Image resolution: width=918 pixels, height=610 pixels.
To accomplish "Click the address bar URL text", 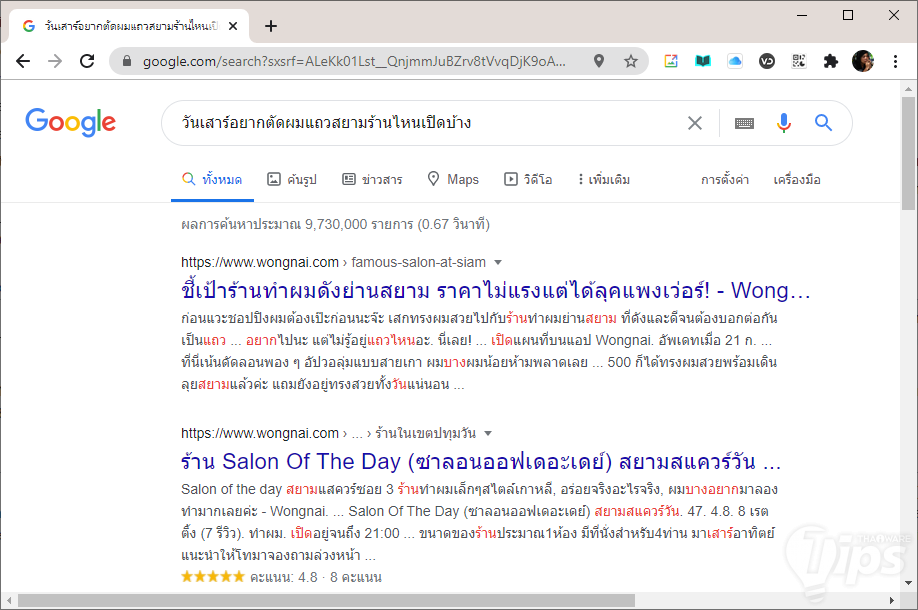I will click(x=354, y=61).
